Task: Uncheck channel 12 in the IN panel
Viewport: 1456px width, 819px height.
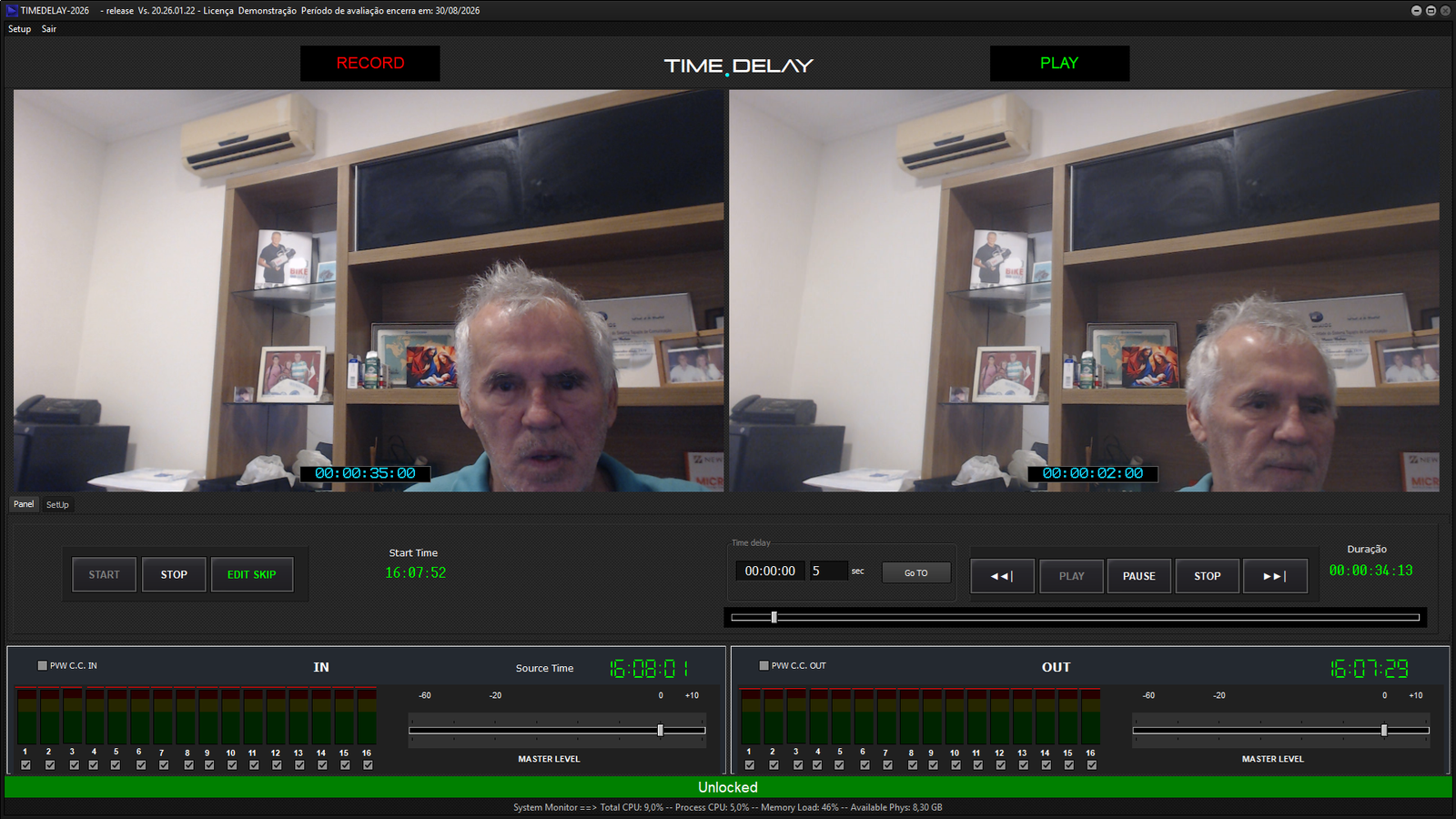Action: coord(277,765)
